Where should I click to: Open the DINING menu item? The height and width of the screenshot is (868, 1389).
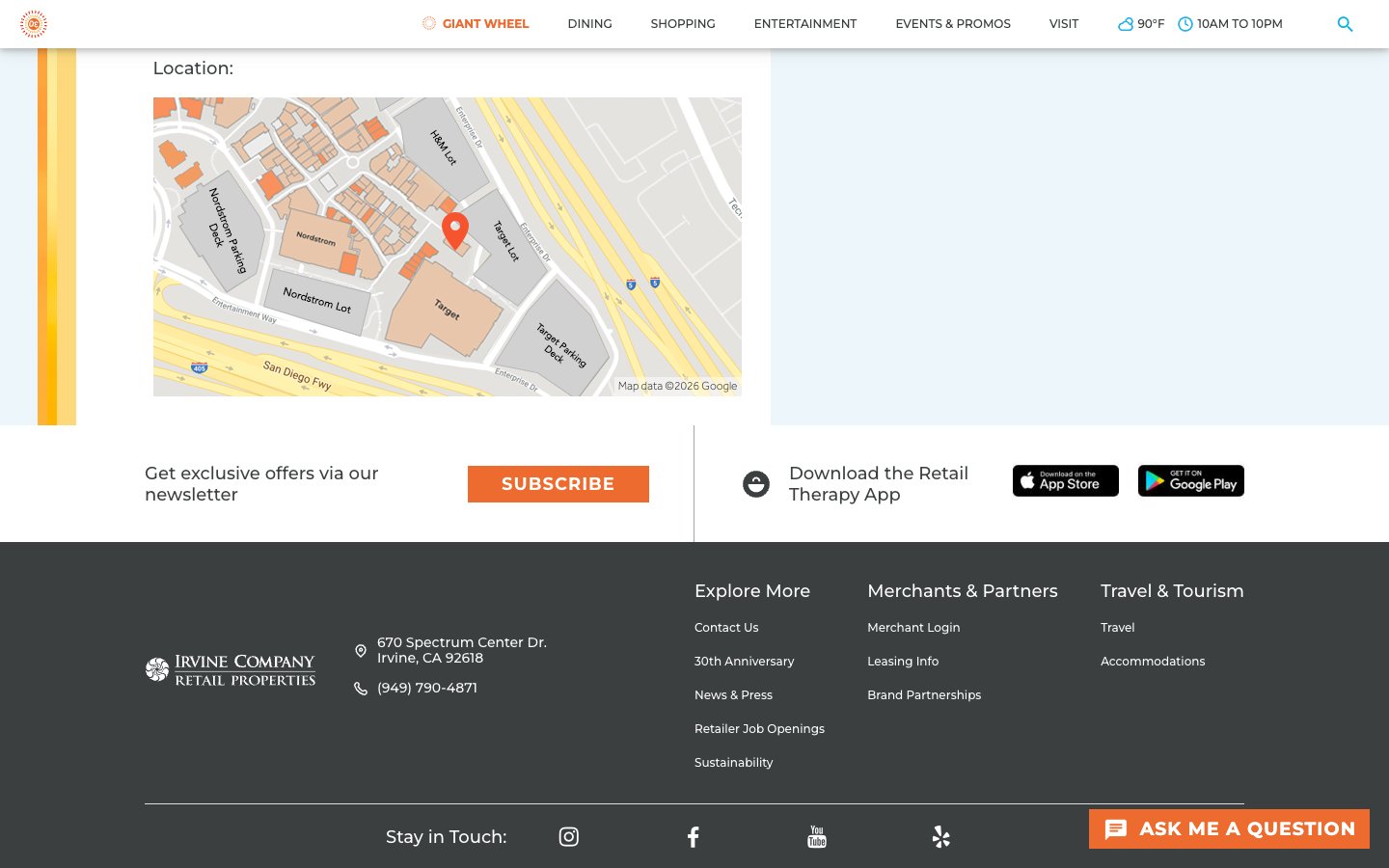coord(589,24)
